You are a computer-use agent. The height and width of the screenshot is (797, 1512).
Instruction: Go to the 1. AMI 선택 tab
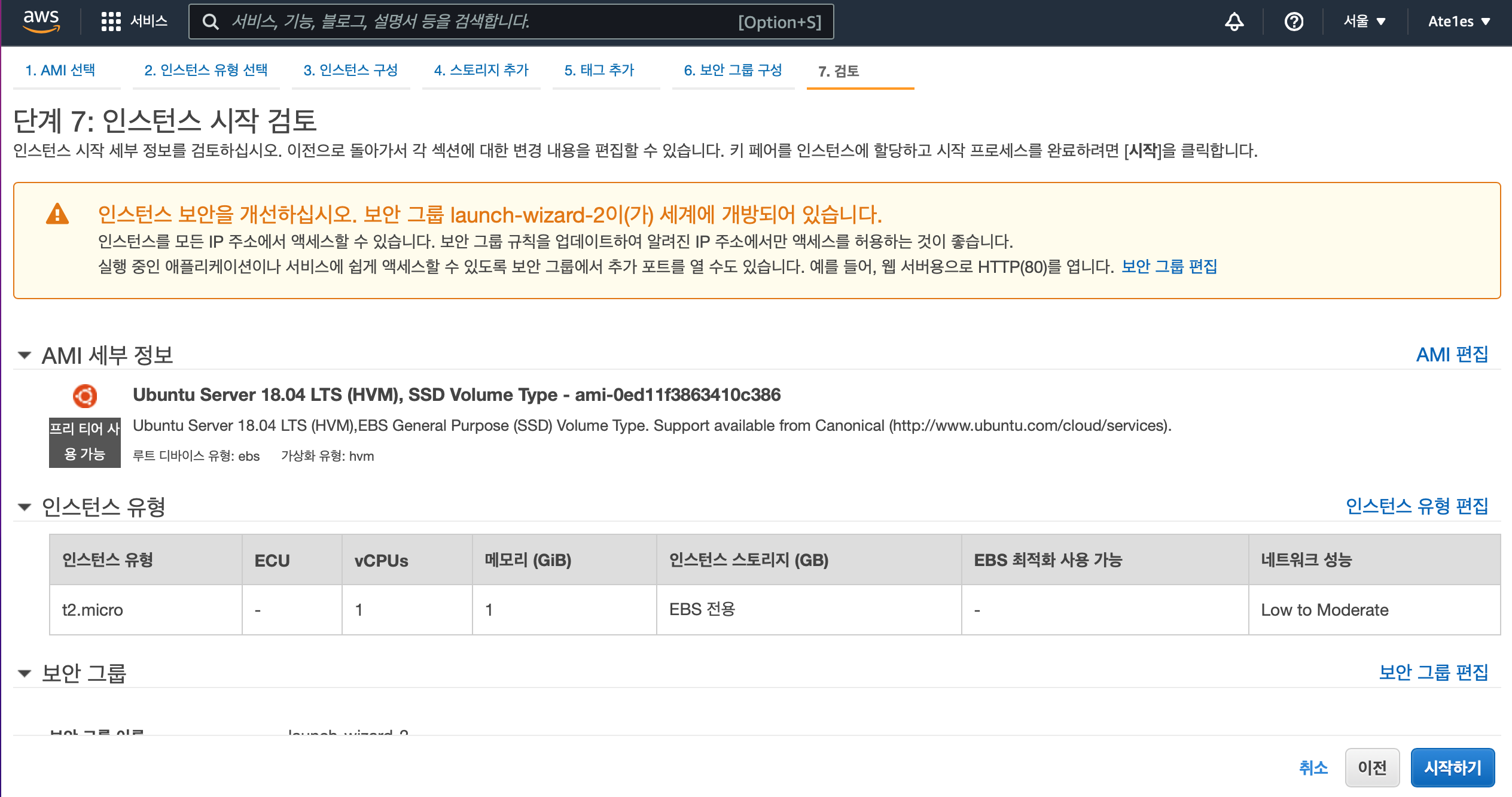click(60, 71)
